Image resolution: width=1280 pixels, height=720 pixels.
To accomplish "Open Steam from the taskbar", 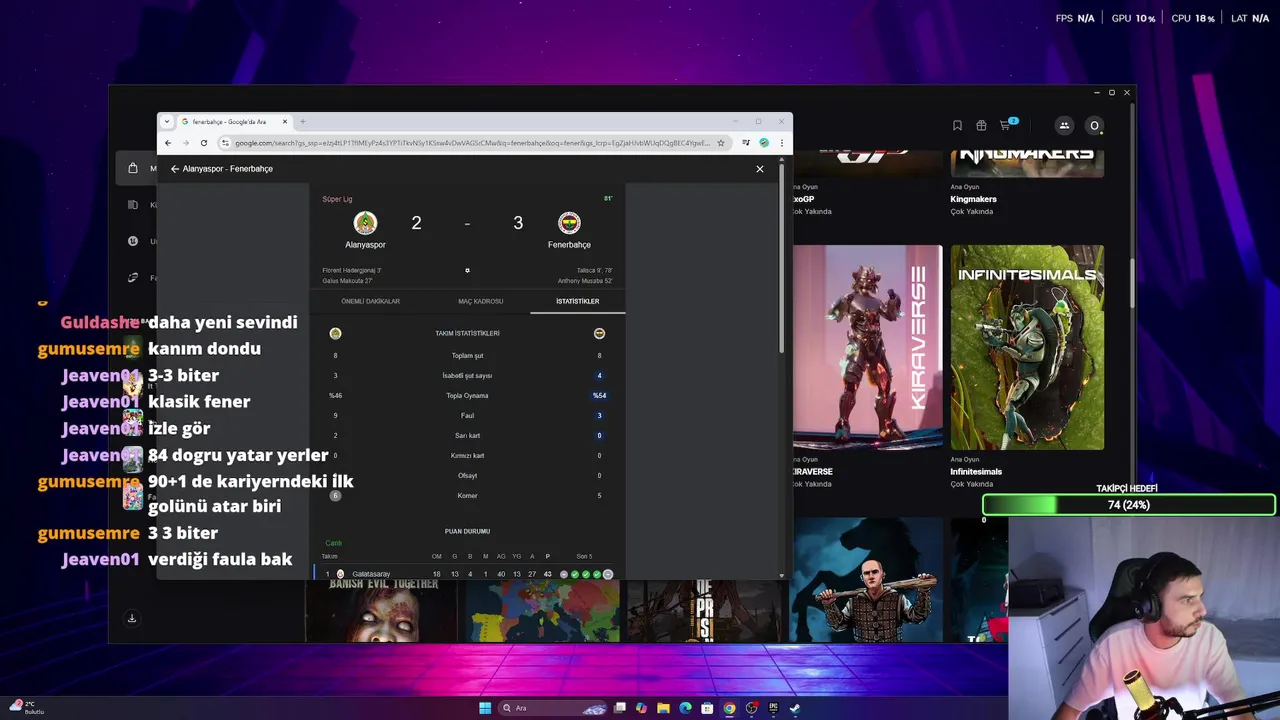I will coord(795,708).
